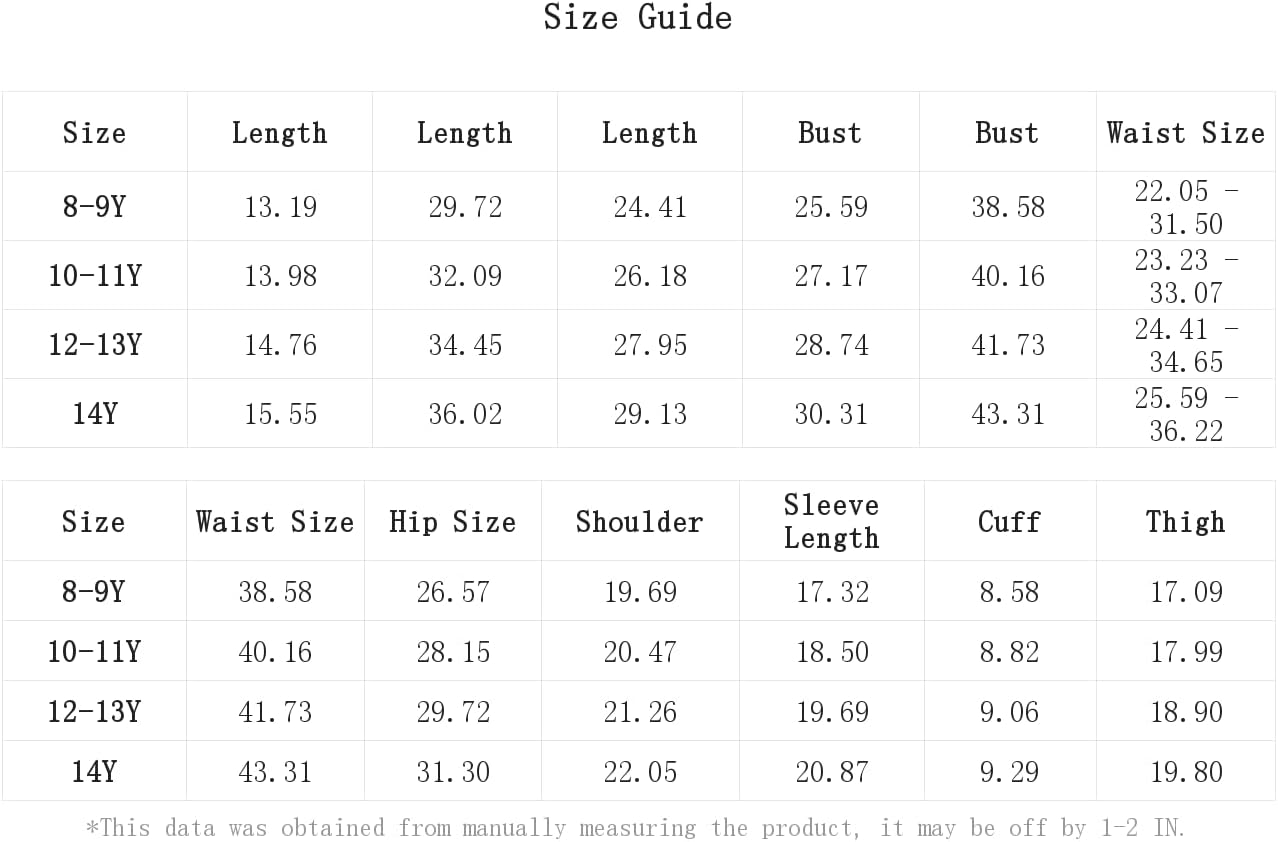Select the 25.59 - 36.22 waist range
The height and width of the screenshot is (842, 1278).
point(1186,414)
